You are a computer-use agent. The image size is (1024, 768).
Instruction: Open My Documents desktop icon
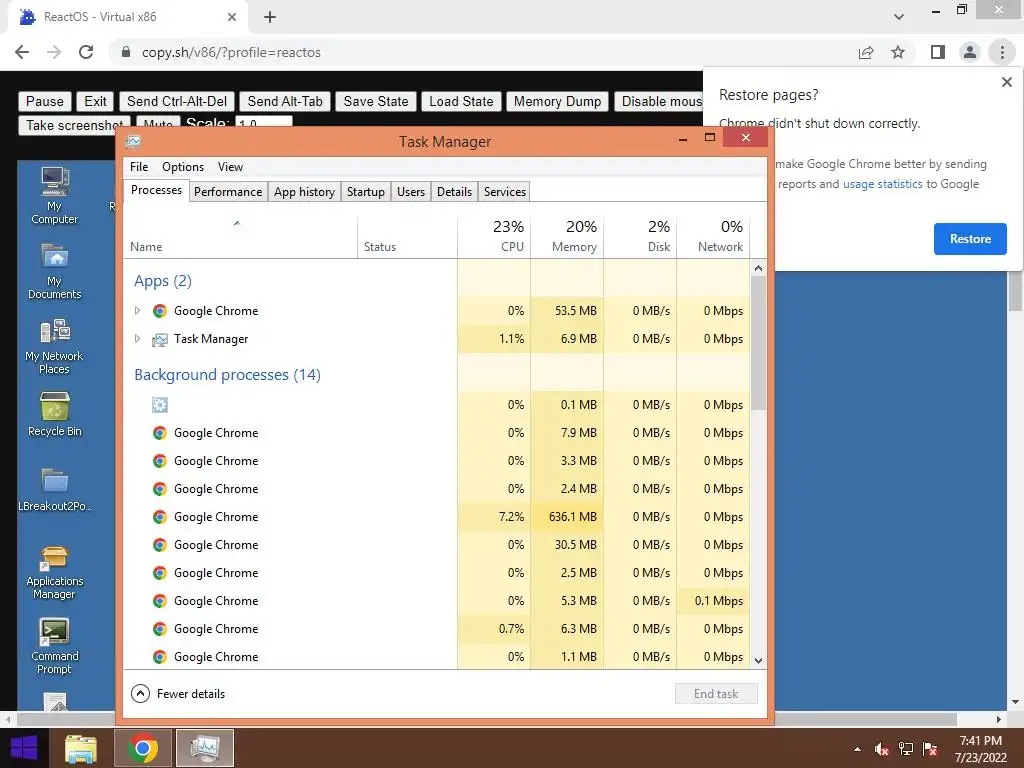55,270
